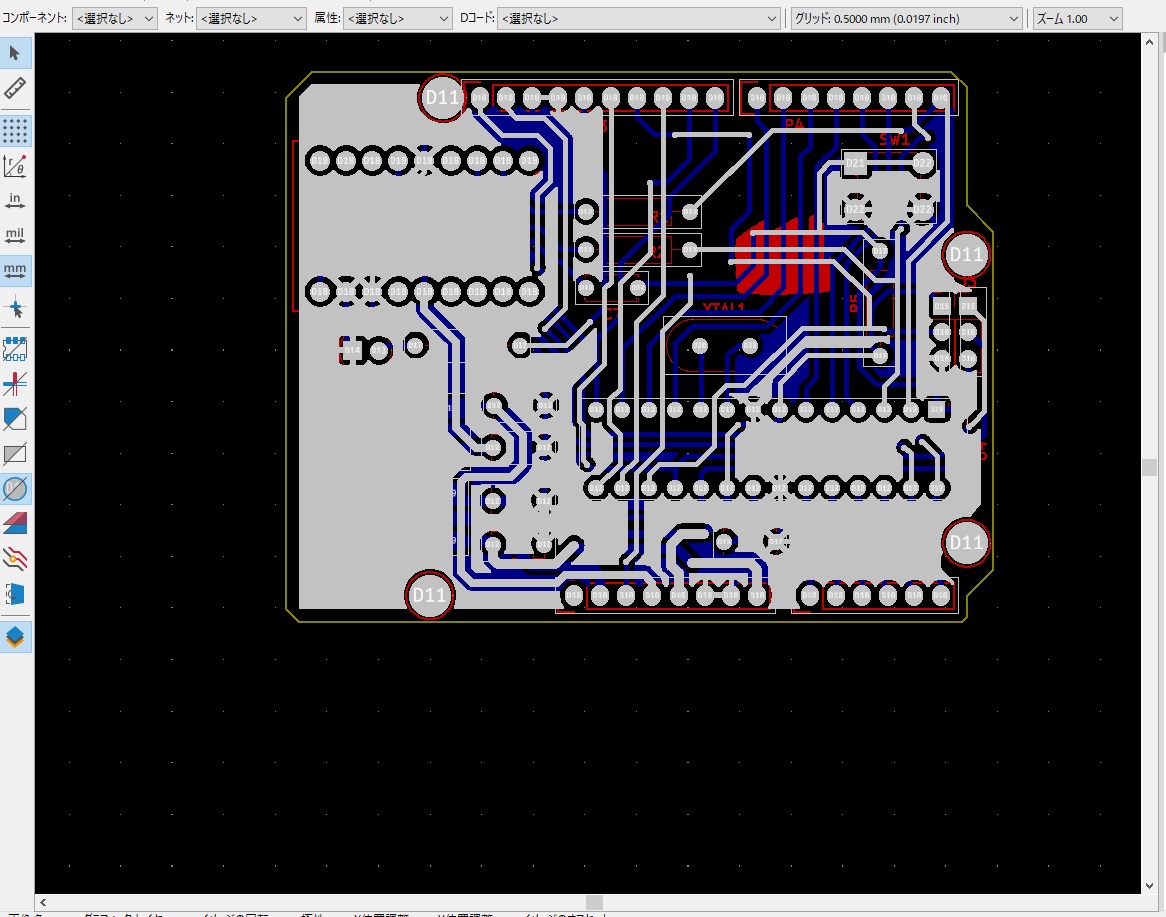The width and height of the screenshot is (1166, 917).
Task: Toggle flashed items sketch mode
Action: point(15,348)
